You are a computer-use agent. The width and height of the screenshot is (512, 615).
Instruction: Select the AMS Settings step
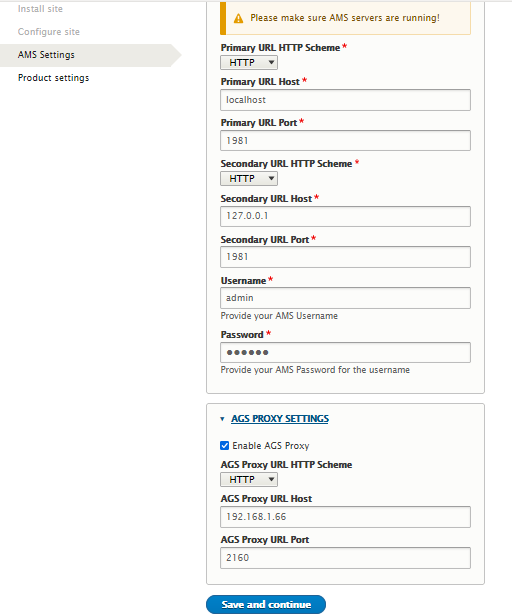coord(46,55)
